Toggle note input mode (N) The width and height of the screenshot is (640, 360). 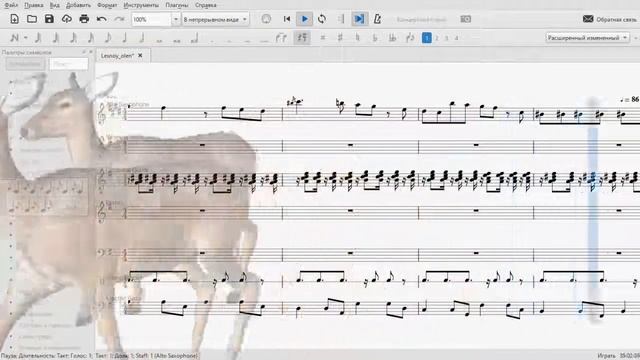coord(14,38)
